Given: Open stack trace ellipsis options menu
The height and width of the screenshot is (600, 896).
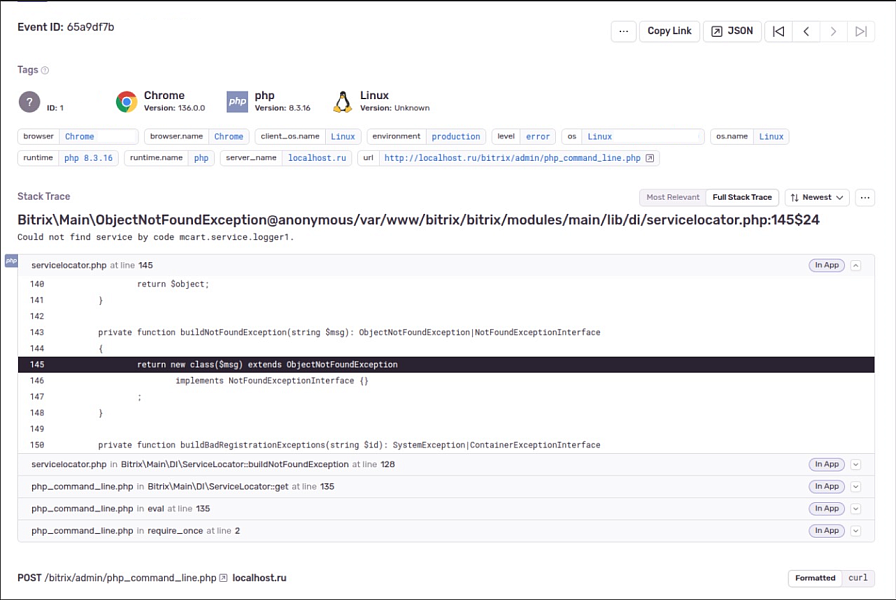Looking at the screenshot, I should tap(865, 197).
